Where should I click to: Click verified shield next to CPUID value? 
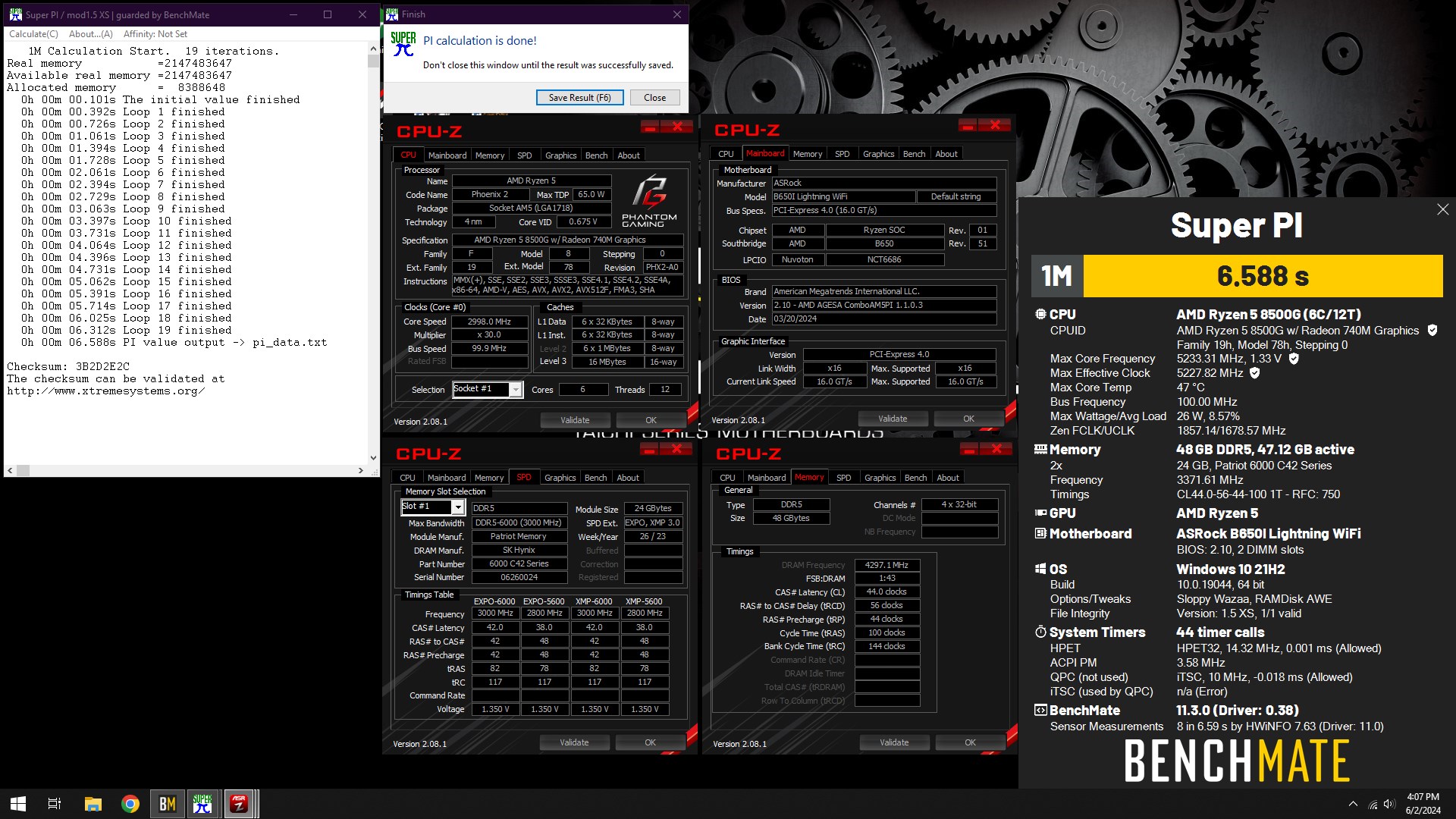(1432, 330)
